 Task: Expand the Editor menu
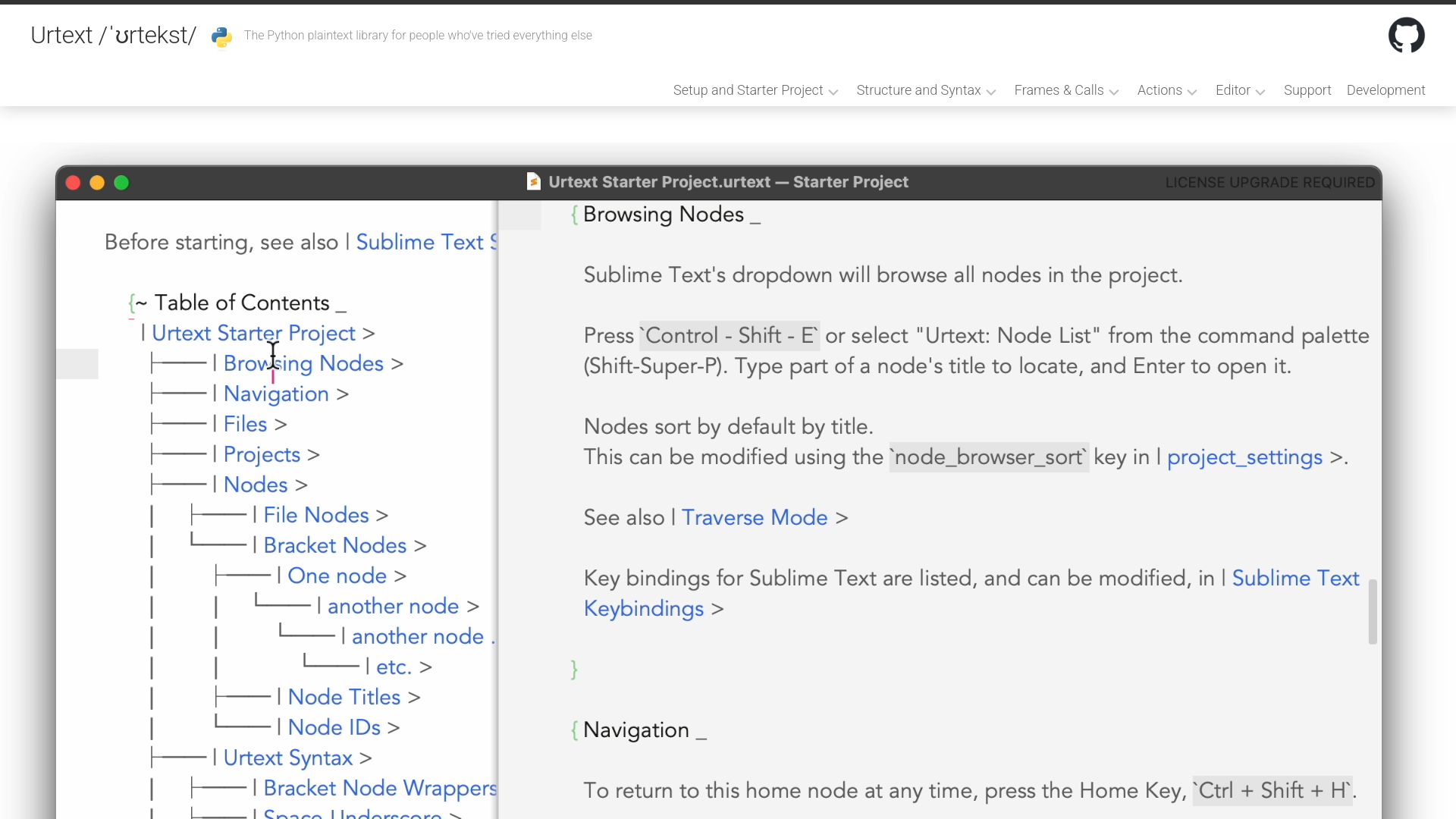[1240, 90]
